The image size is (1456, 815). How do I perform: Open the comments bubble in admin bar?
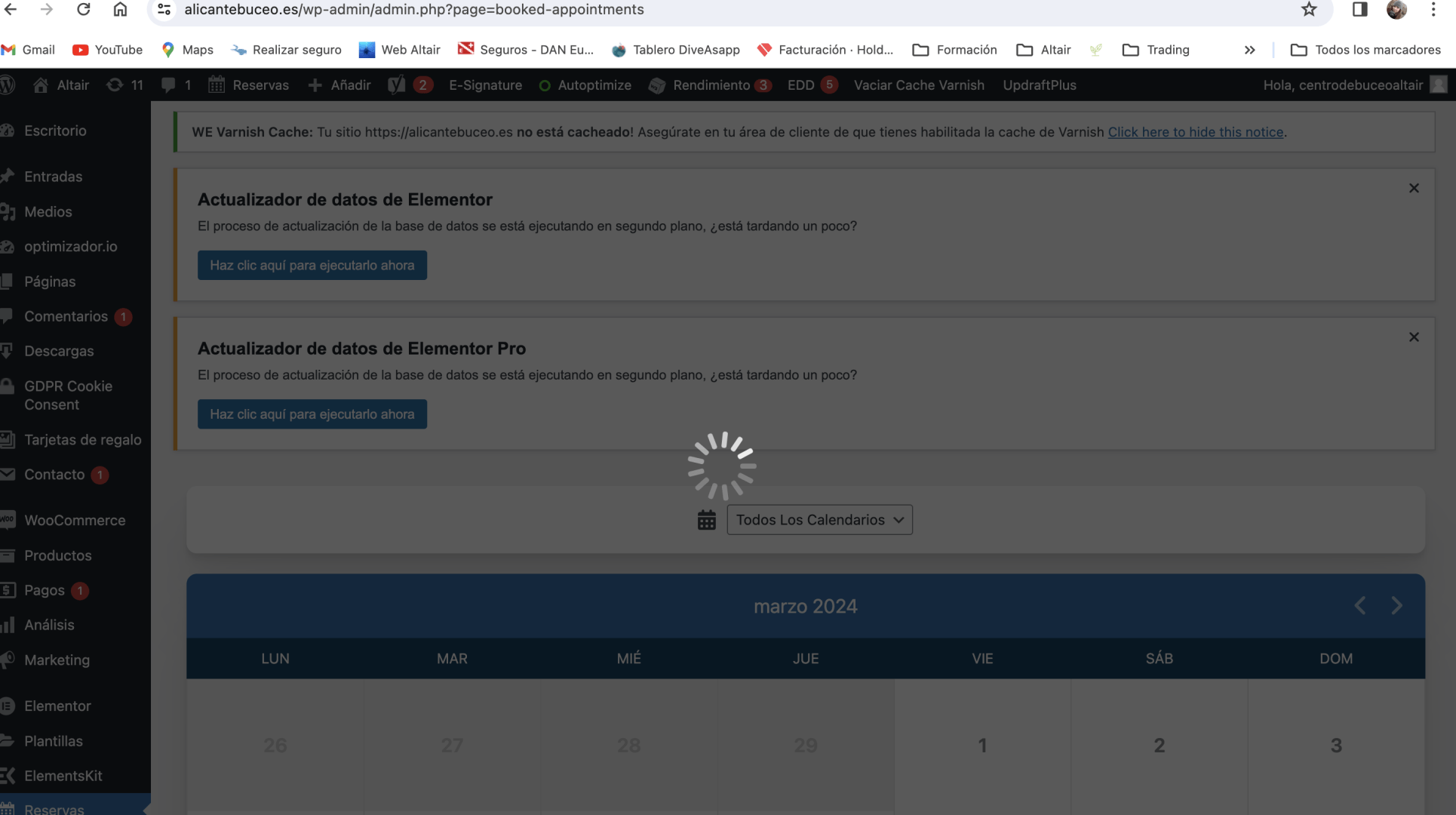pos(176,85)
